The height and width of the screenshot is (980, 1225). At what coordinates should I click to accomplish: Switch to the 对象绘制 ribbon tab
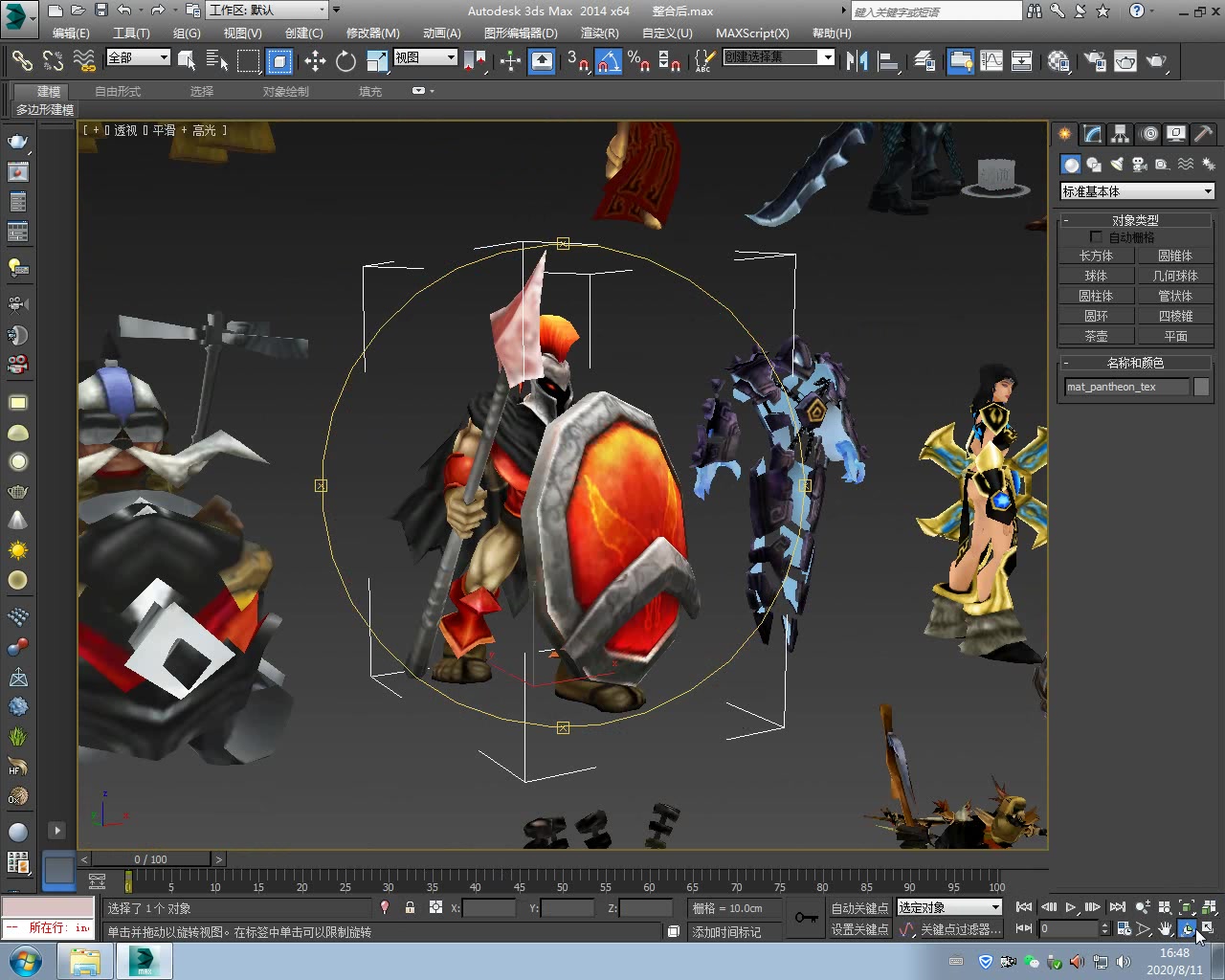pyautogui.click(x=286, y=92)
